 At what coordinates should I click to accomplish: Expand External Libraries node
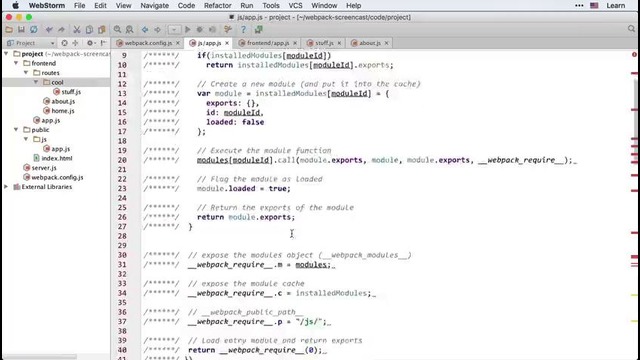point(6,187)
